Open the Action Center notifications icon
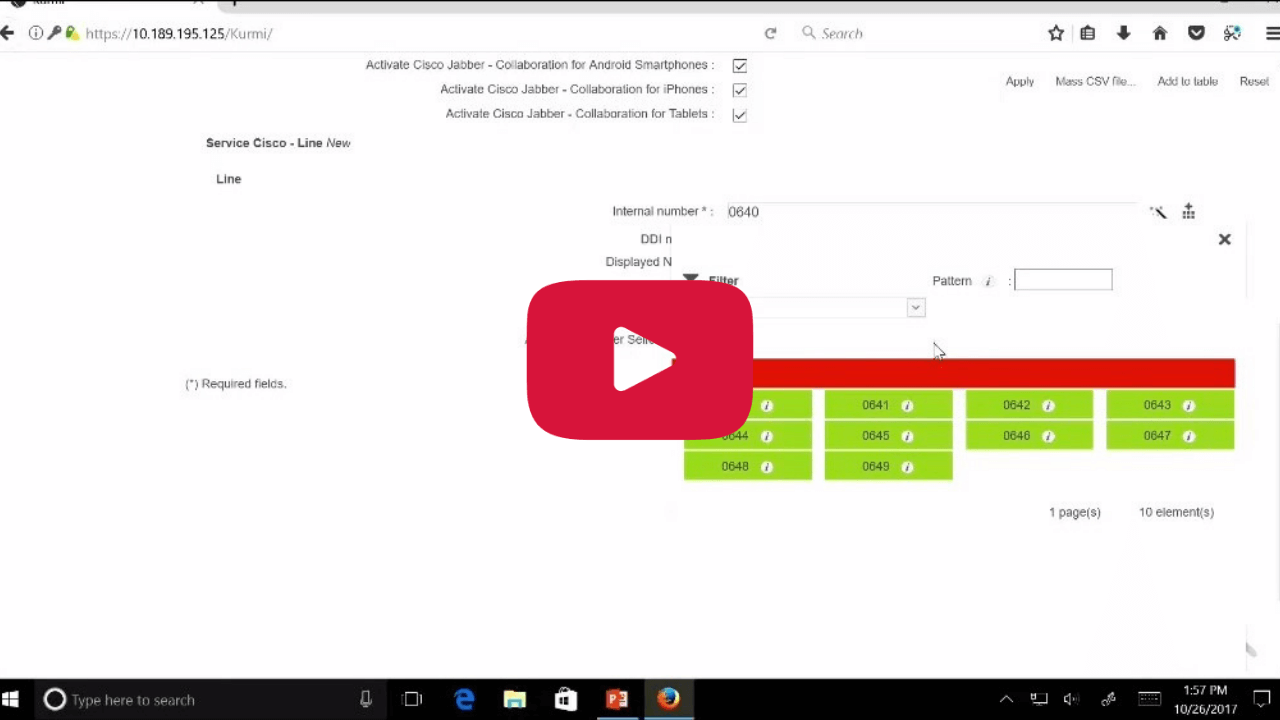This screenshot has width=1280, height=720. click(x=1262, y=699)
